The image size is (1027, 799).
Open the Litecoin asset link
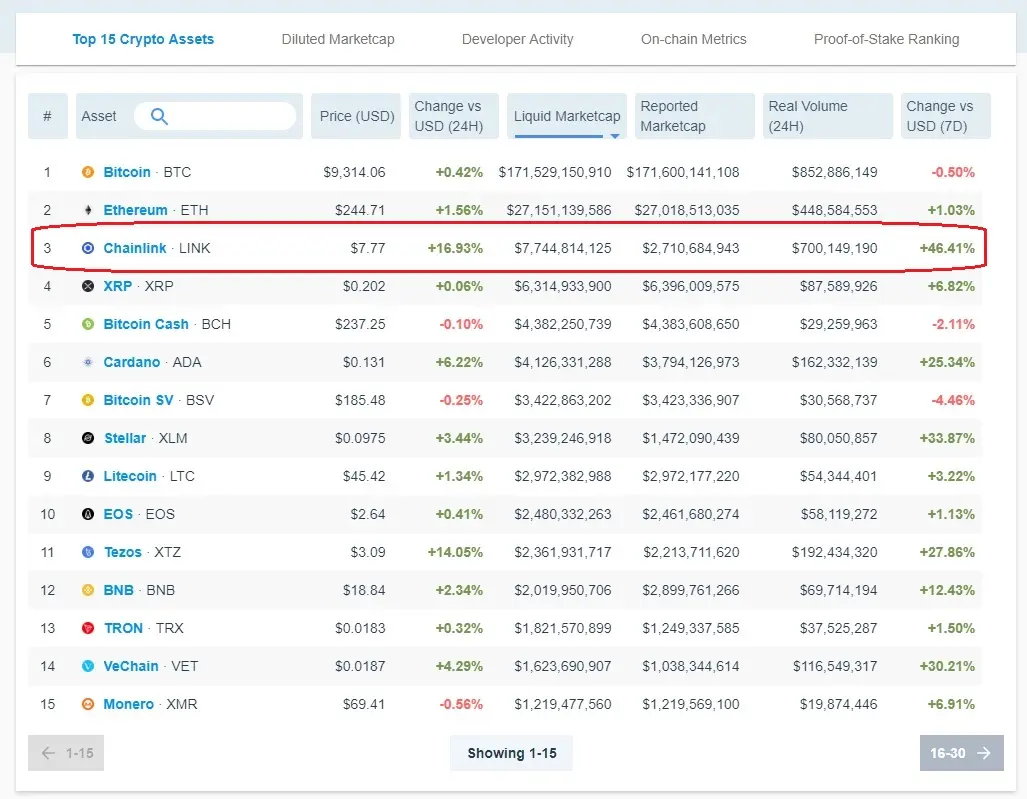130,476
